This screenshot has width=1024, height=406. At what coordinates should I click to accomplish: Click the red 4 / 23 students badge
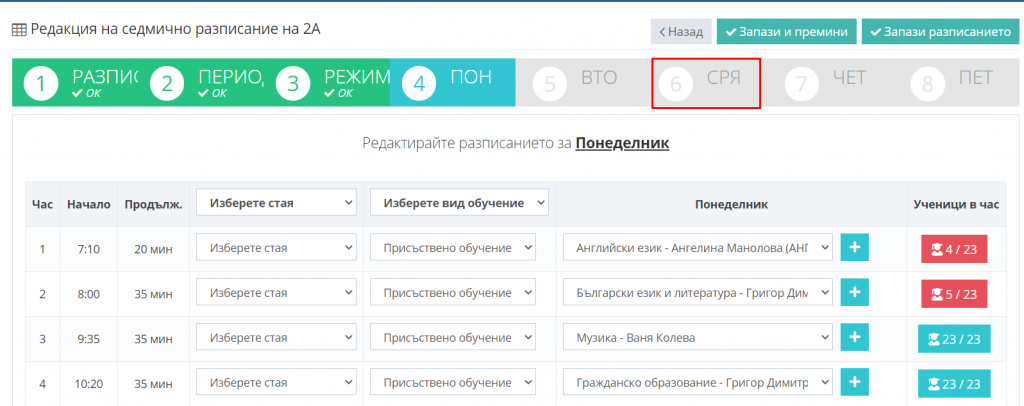(x=953, y=248)
